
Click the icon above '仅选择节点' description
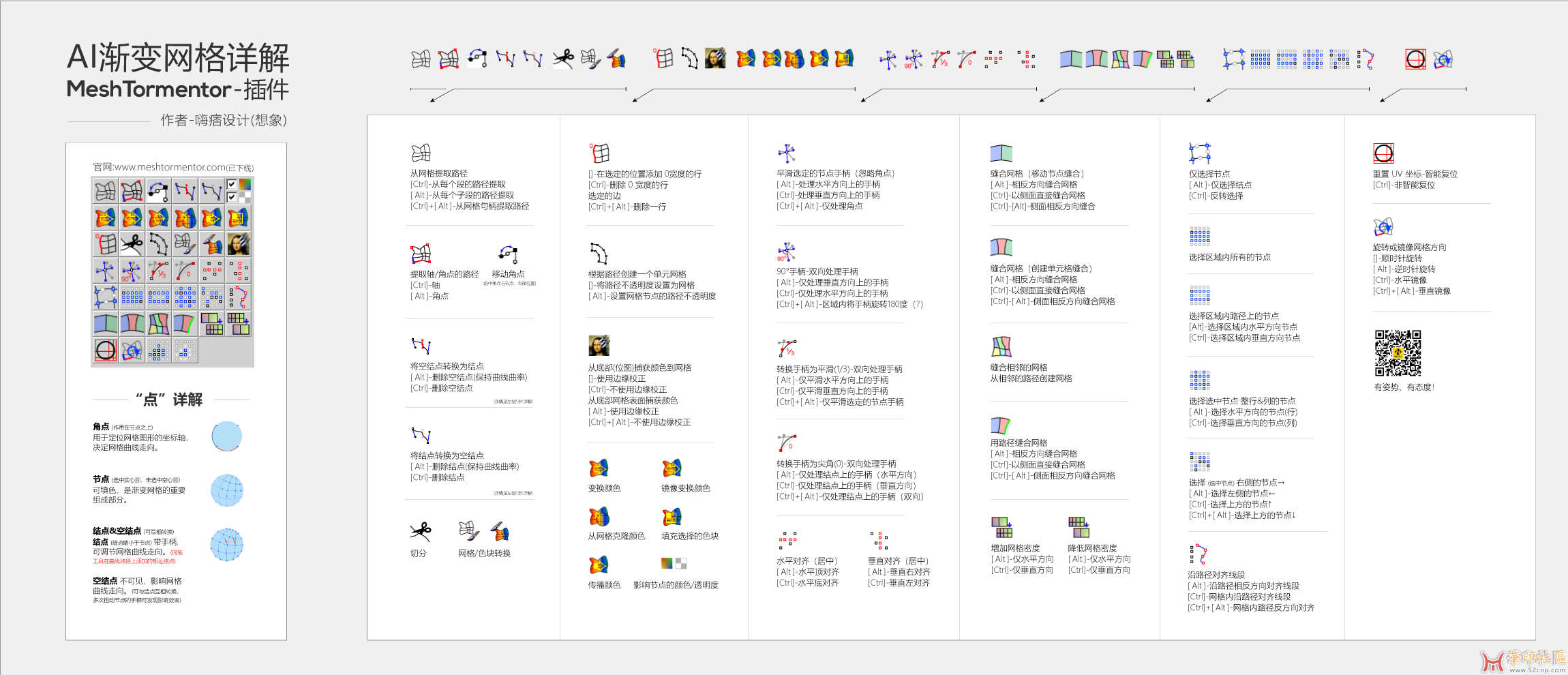coord(1200,153)
